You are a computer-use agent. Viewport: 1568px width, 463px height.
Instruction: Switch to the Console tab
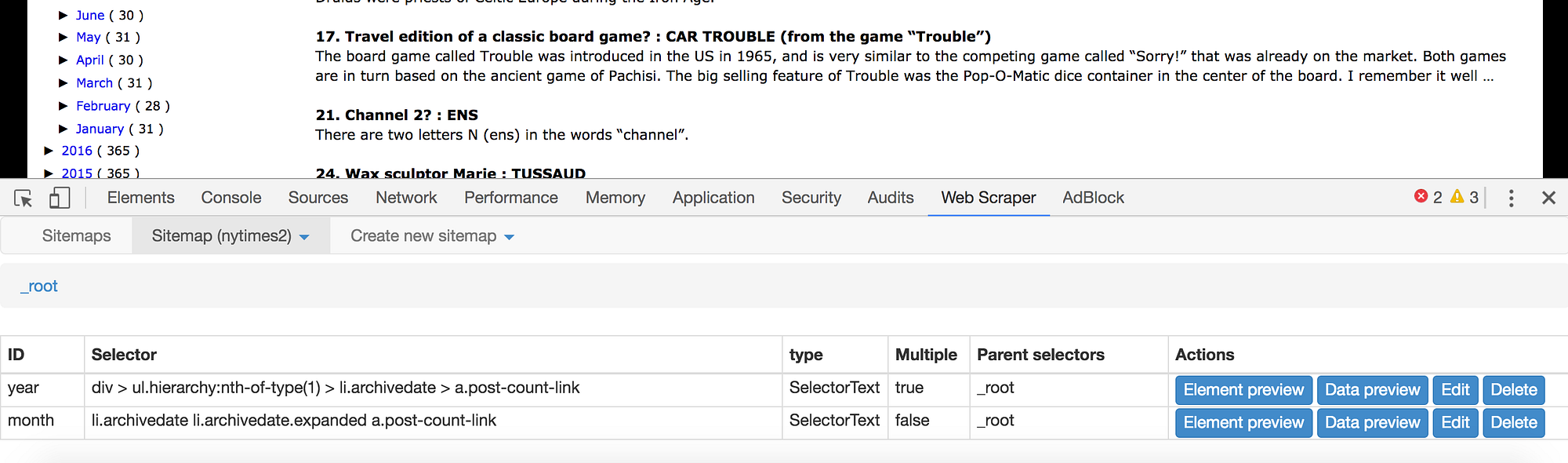point(231,198)
